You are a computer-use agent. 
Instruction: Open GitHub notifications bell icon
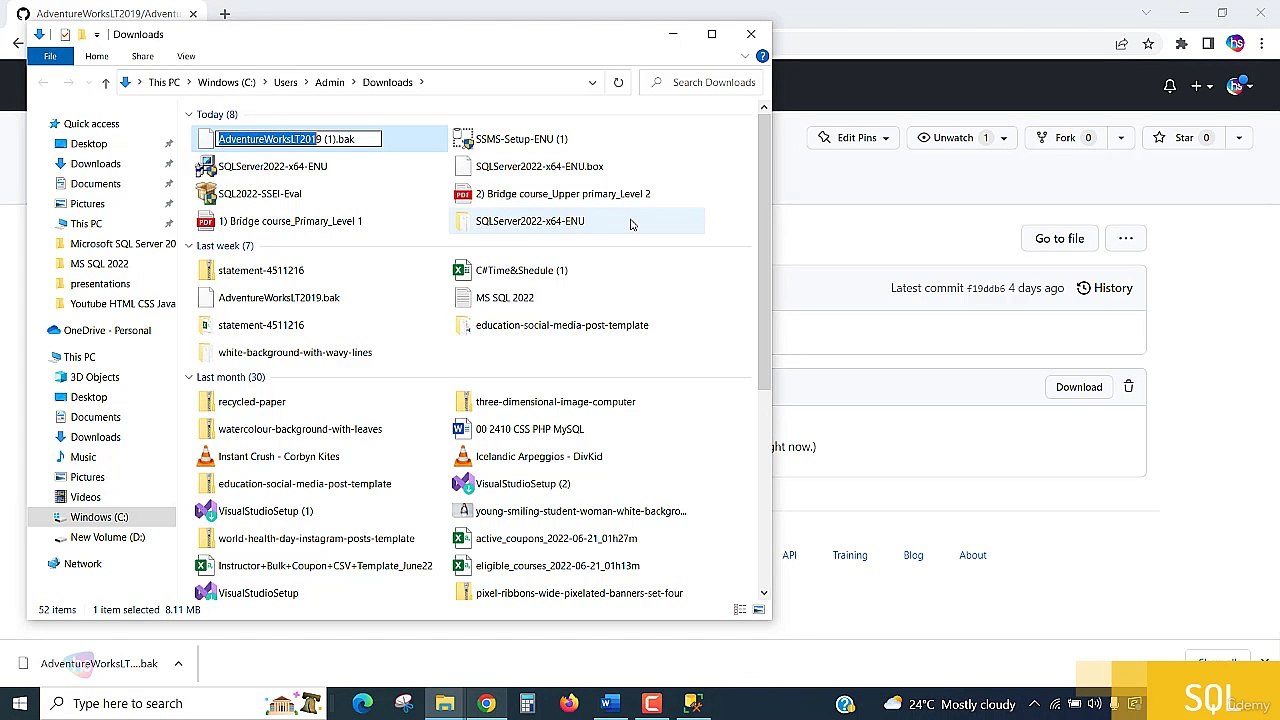pos(1169,86)
